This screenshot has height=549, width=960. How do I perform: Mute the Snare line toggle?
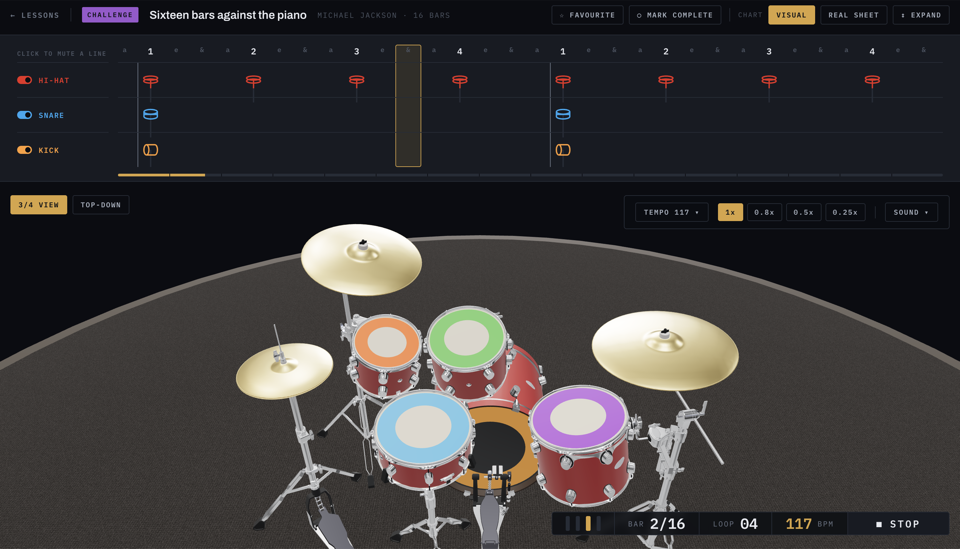[x=24, y=115]
